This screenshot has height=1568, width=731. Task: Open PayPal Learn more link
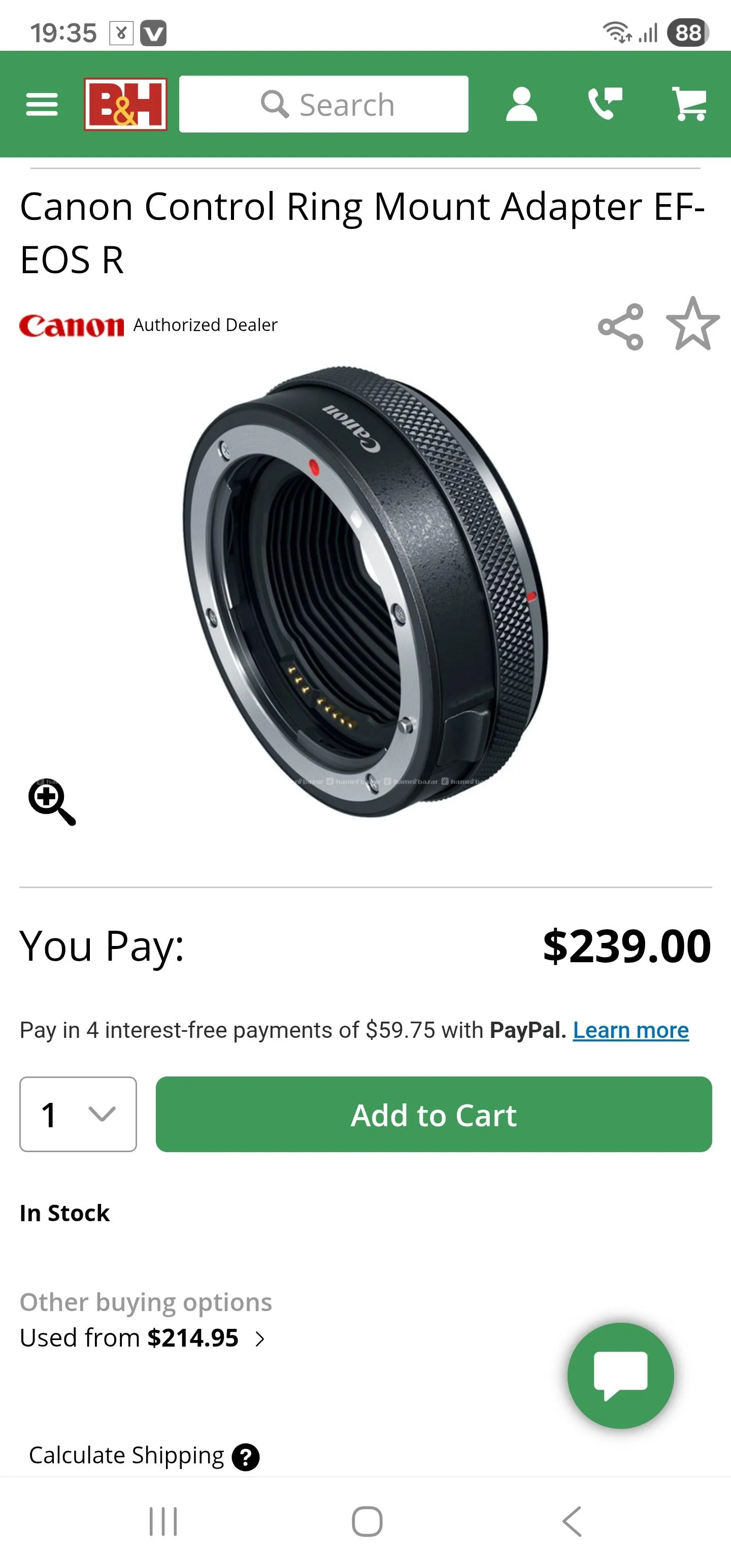coord(630,1030)
